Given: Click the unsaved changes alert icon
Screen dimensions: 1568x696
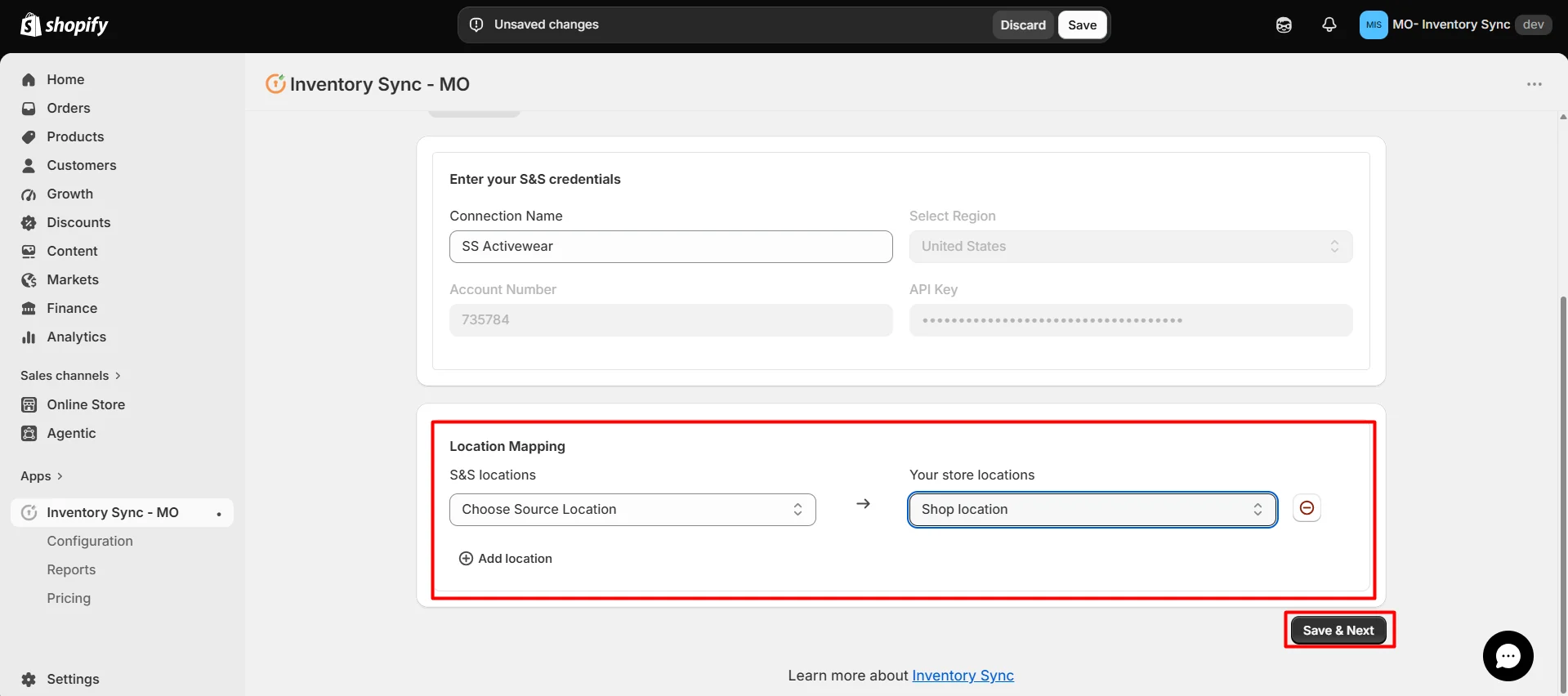Looking at the screenshot, I should [x=476, y=25].
